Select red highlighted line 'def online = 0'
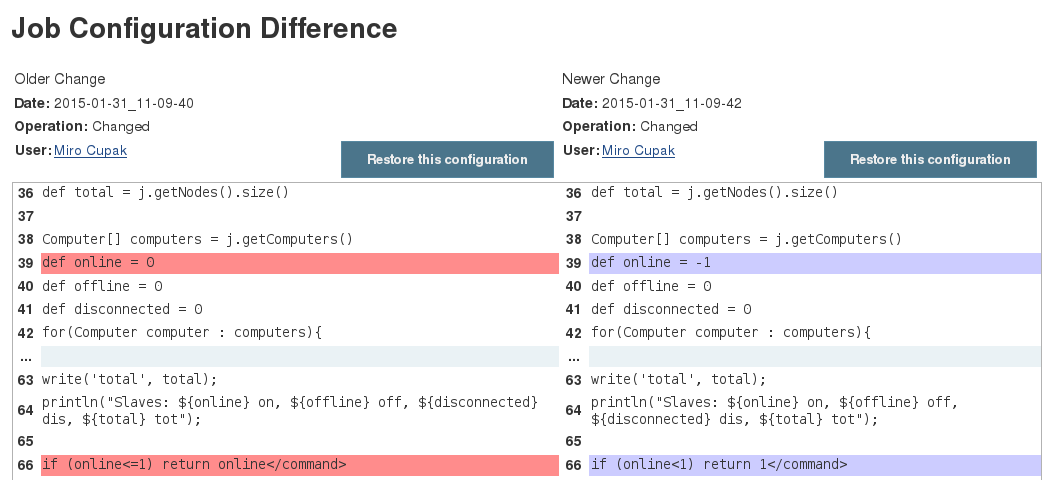The width and height of the screenshot is (1052, 480). [99, 263]
